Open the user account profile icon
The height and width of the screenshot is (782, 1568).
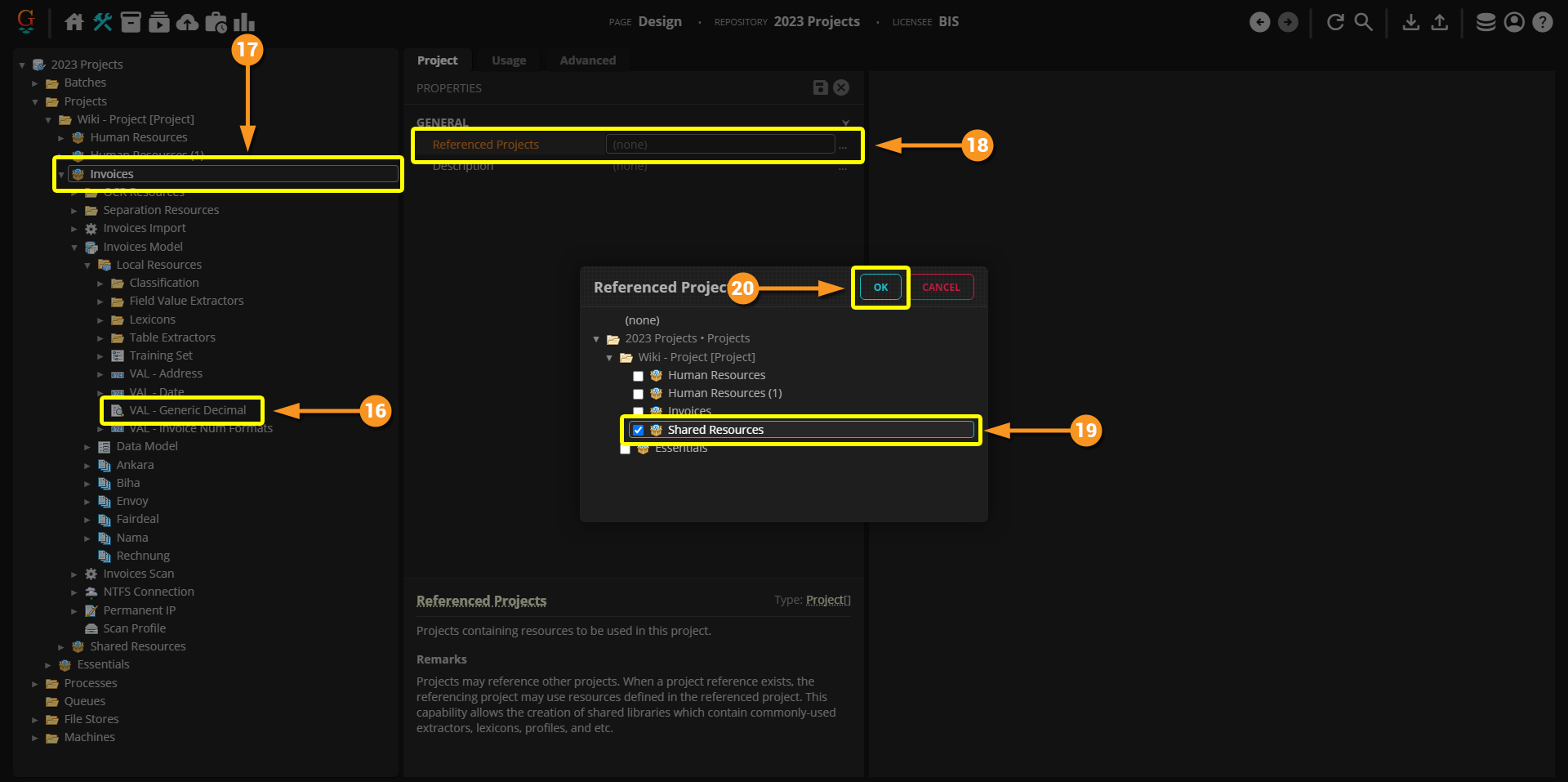[1514, 22]
